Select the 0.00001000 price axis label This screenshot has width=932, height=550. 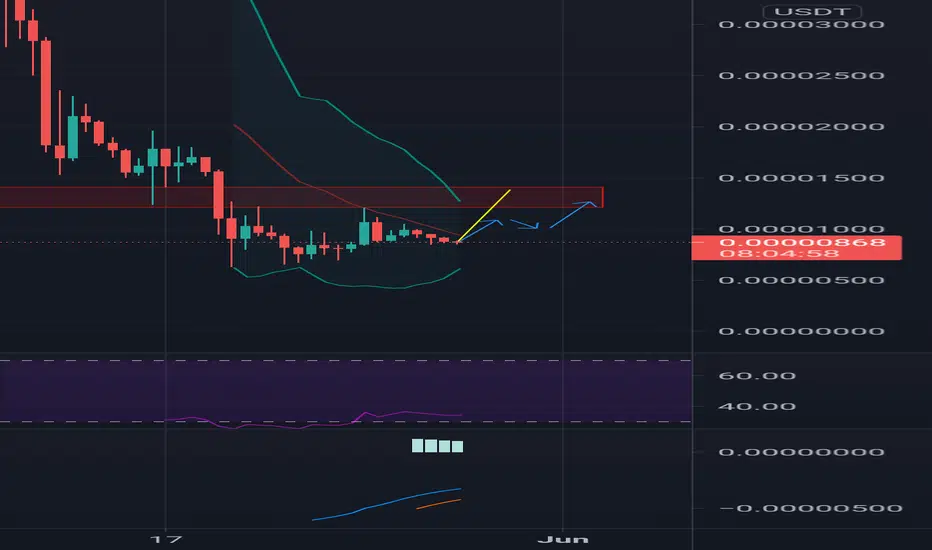801,229
